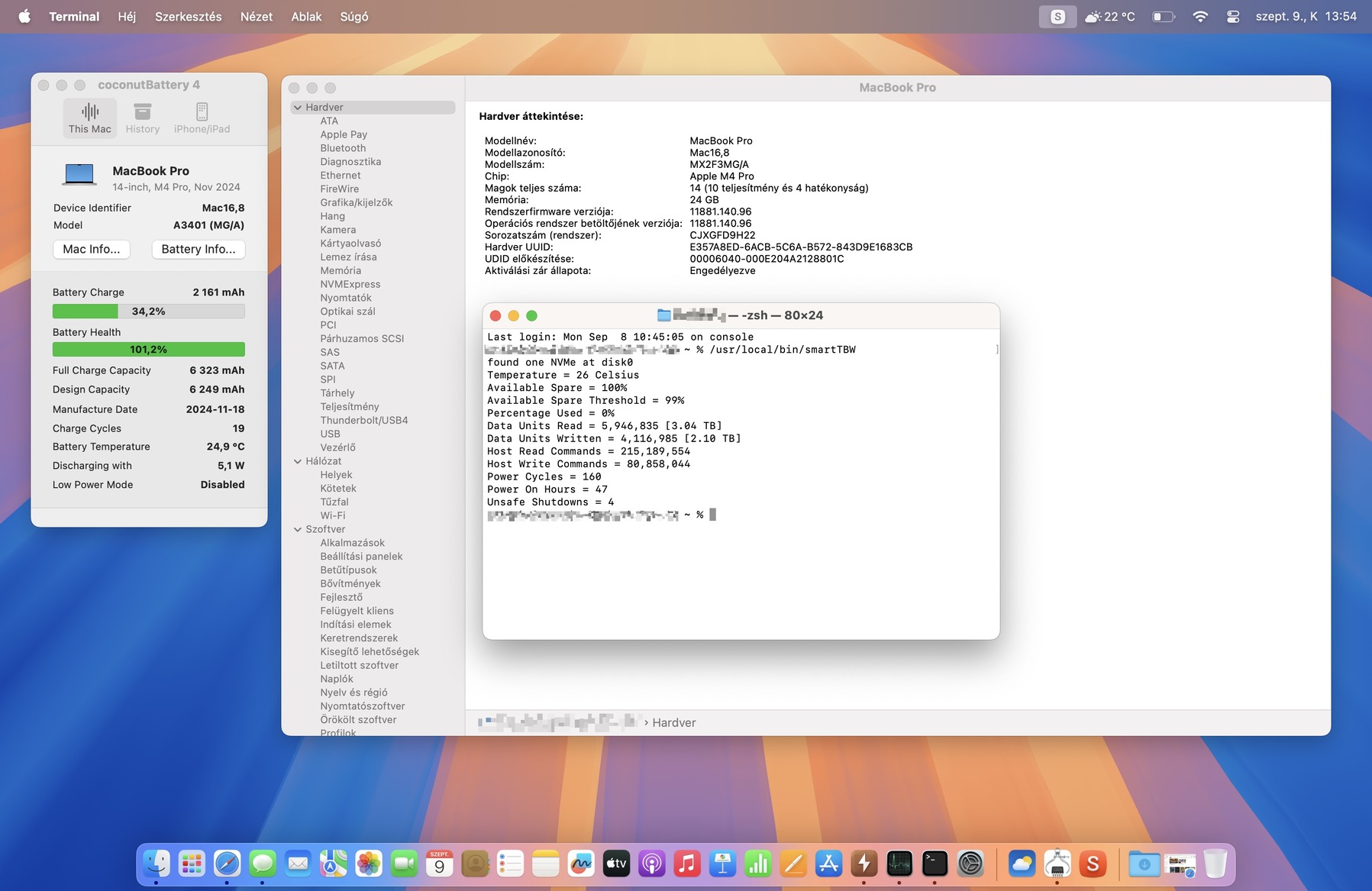Open the Ablak menu
The width and height of the screenshot is (1372, 891).
coord(306,16)
